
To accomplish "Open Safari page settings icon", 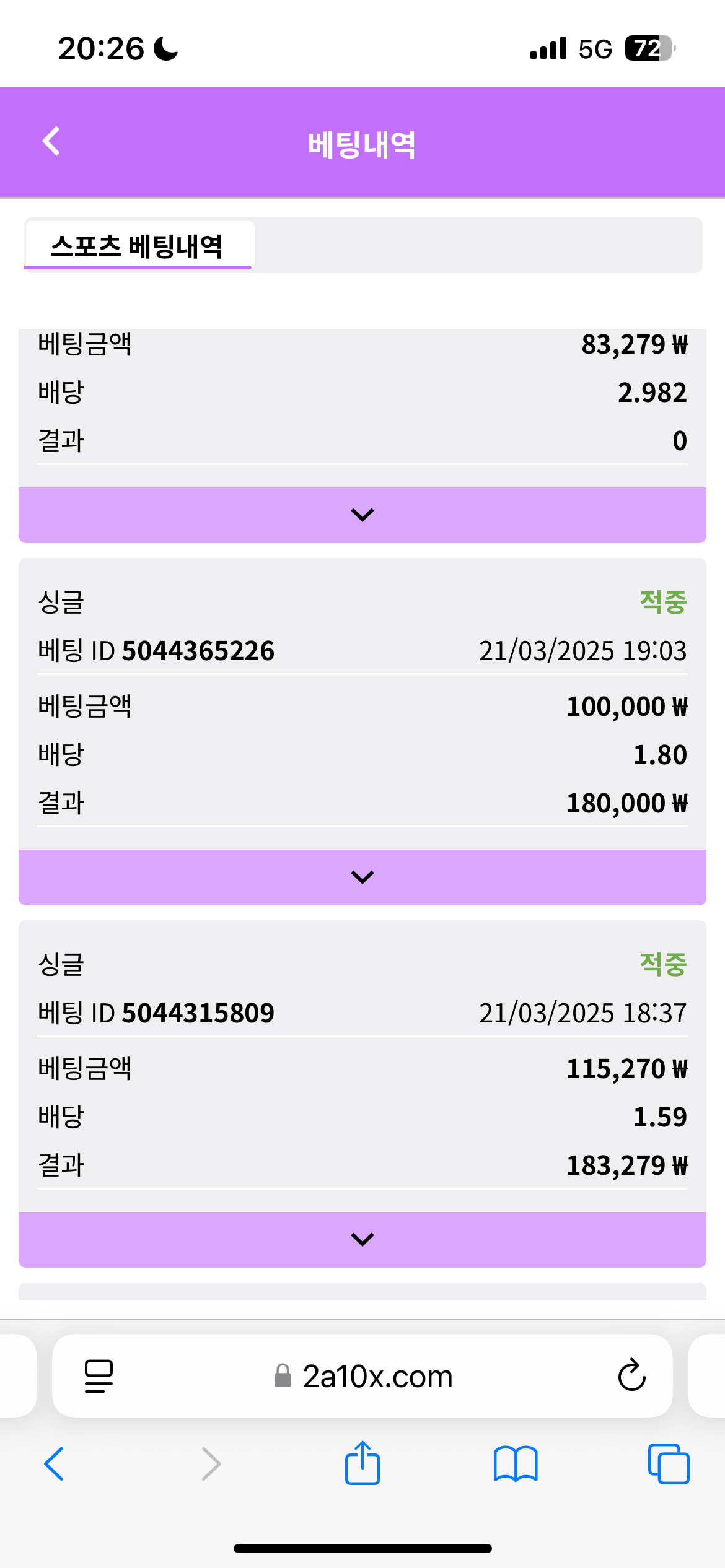I will click(x=99, y=1376).
